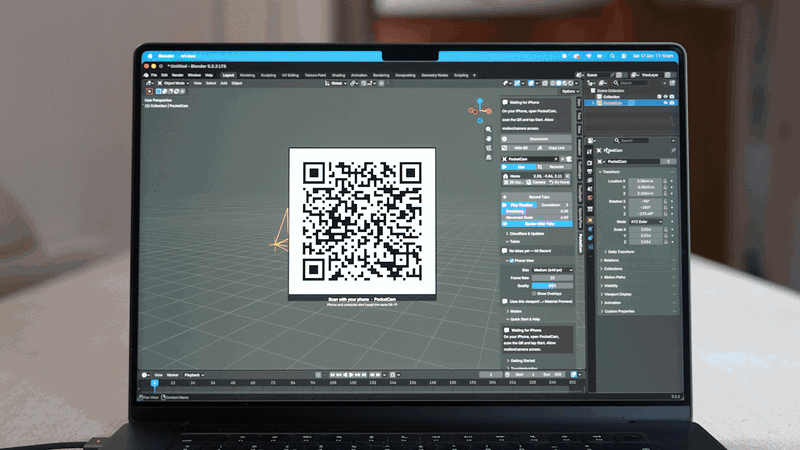Enable the Show Overlays checkbox
Image resolution: width=800 pixels, height=450 pixels.
534,294
